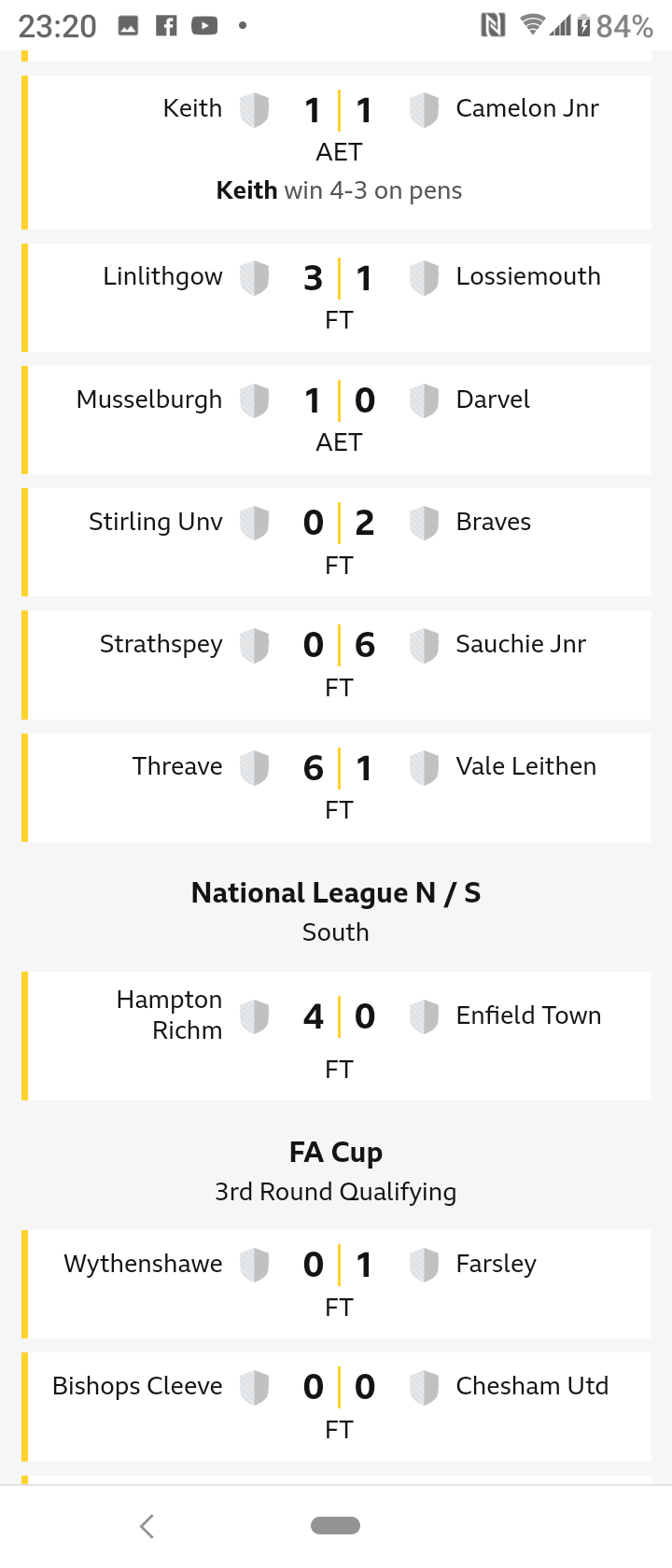Screen dimensions: 672x1568
Task: Tap the Camelon Jnr team crest icon
Action: 424,110
